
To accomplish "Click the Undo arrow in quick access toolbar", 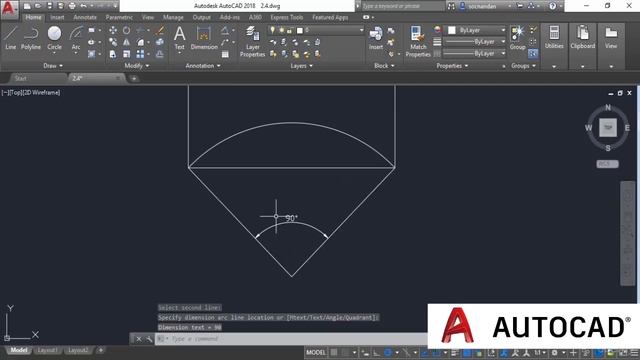I will point(83,6).
